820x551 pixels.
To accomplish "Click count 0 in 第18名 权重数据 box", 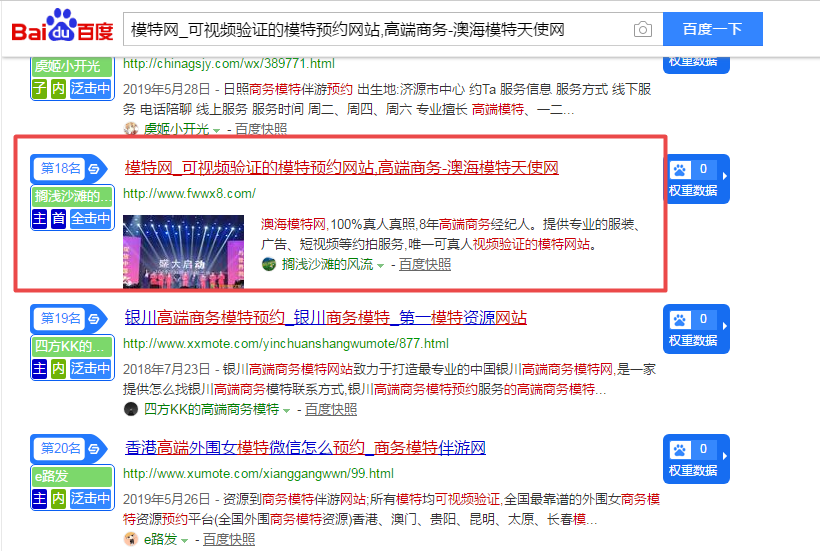I will [x=704, y=169].
